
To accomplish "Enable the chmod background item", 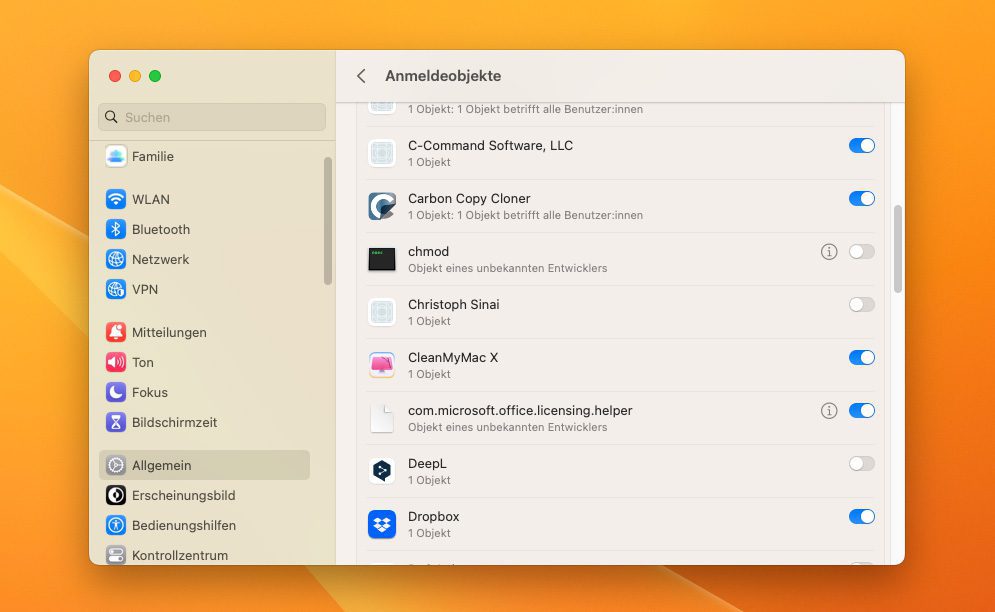I will [862, 251].
